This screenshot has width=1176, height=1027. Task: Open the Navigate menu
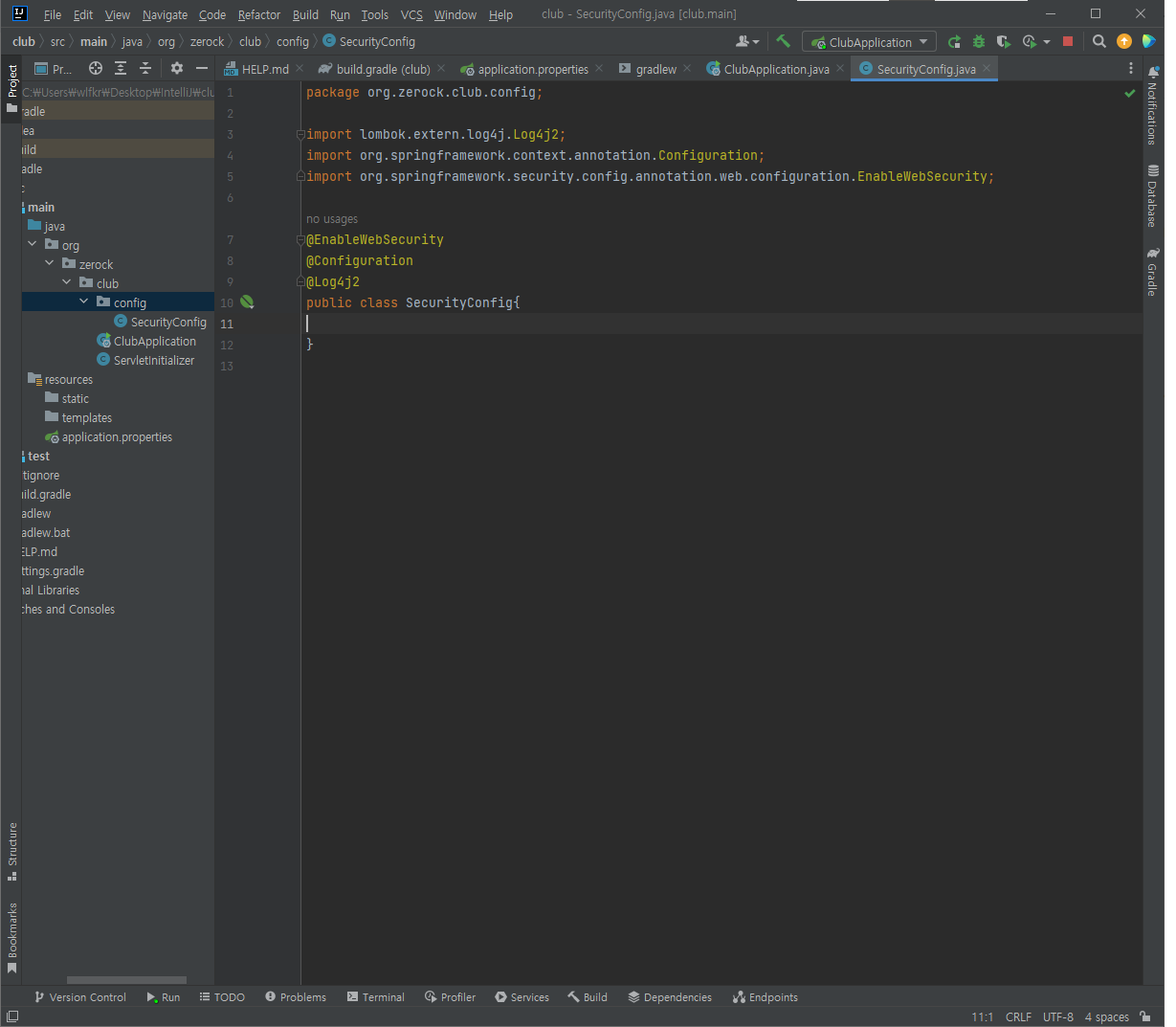tap(165, 14)
